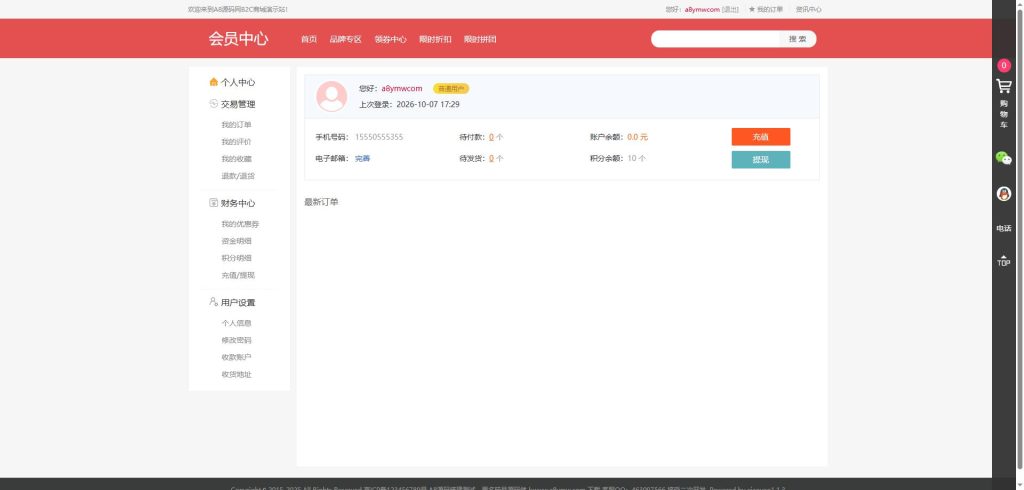
Task: Open 限时折扣 in the navigation bar
Action: click(x=435, y=39)
